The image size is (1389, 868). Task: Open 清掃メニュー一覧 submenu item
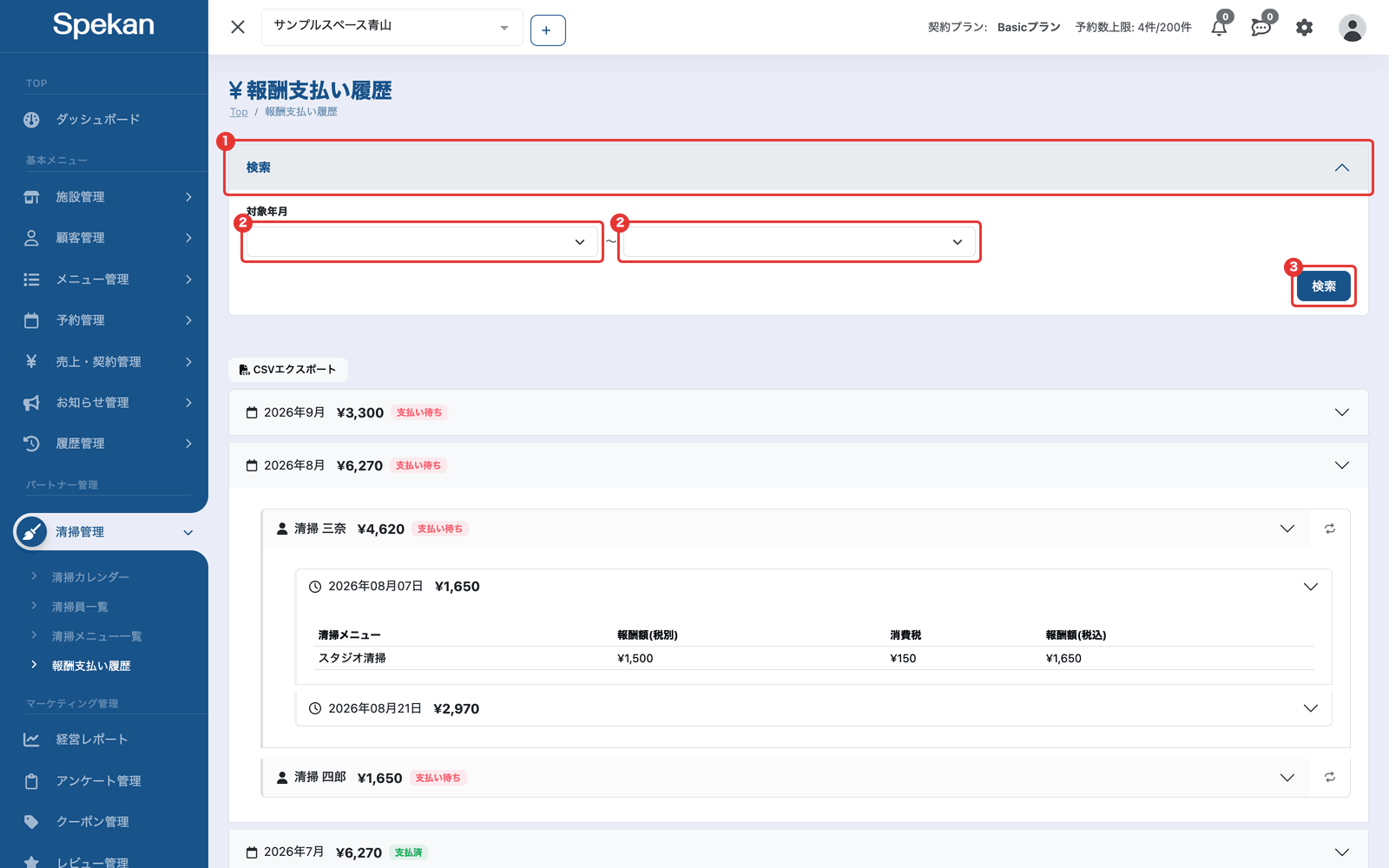(96, 636)
